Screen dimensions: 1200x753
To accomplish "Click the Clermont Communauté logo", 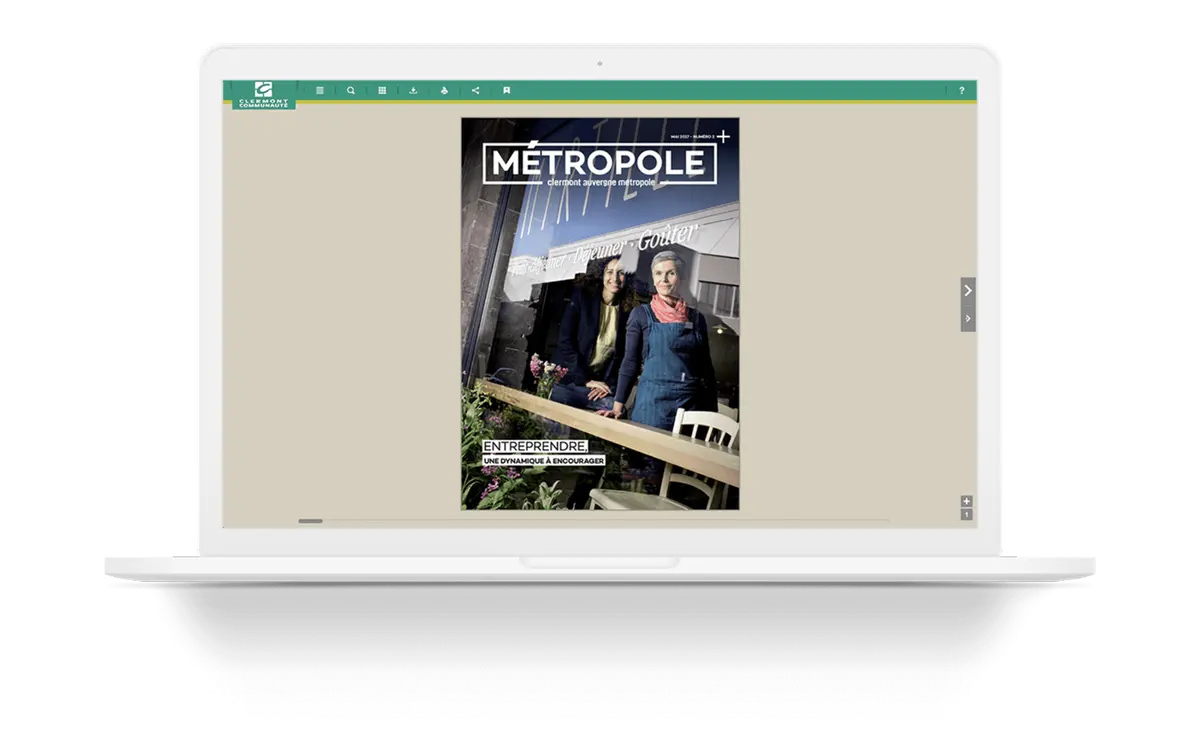I will point(263,95).
